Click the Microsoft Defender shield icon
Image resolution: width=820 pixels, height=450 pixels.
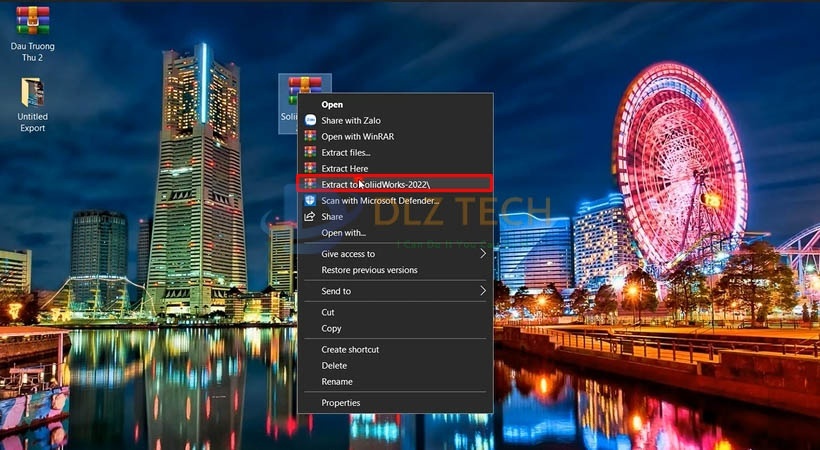[x=311, y=200]
